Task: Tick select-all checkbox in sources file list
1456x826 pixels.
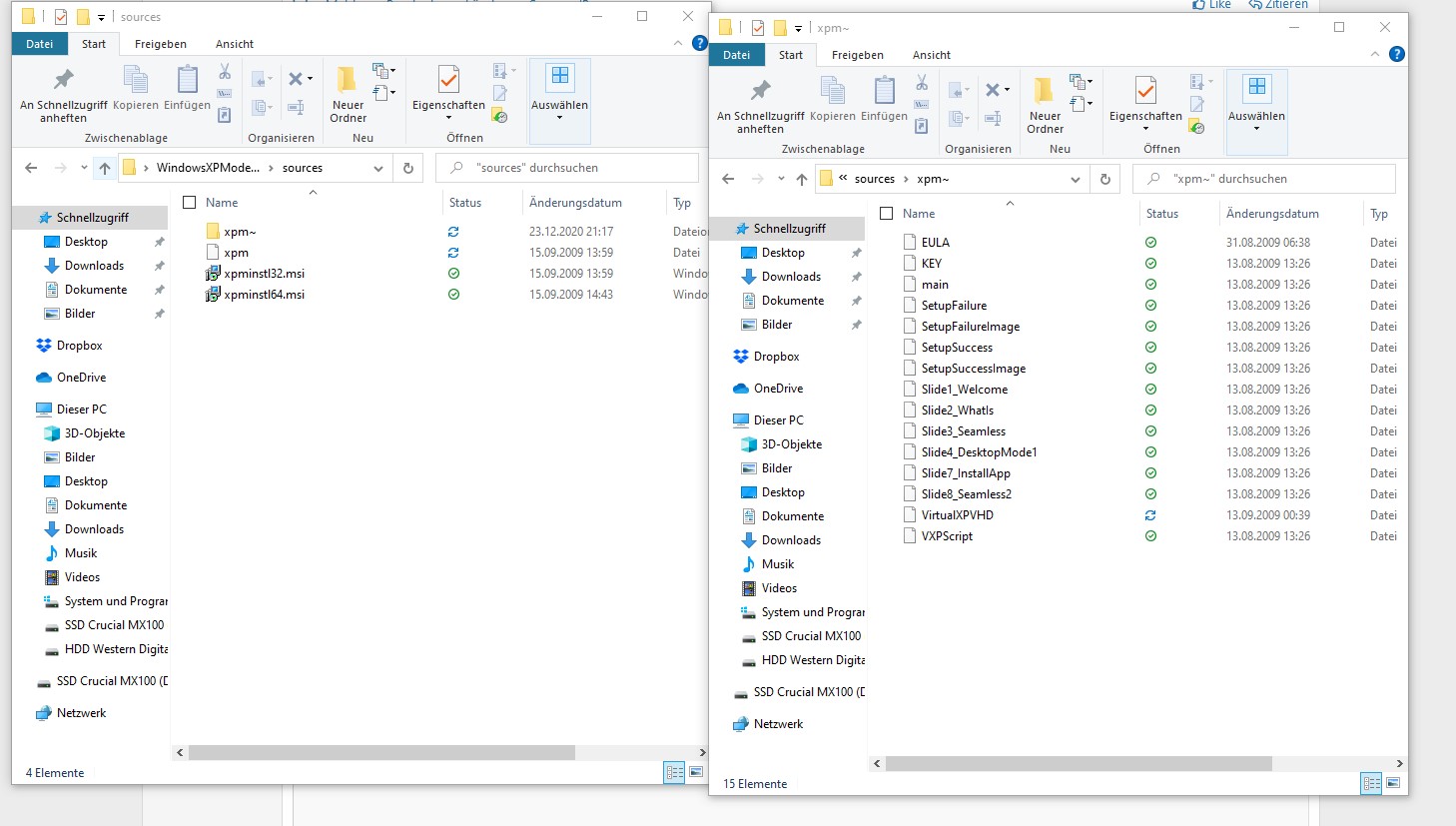Action: point(189,203)
